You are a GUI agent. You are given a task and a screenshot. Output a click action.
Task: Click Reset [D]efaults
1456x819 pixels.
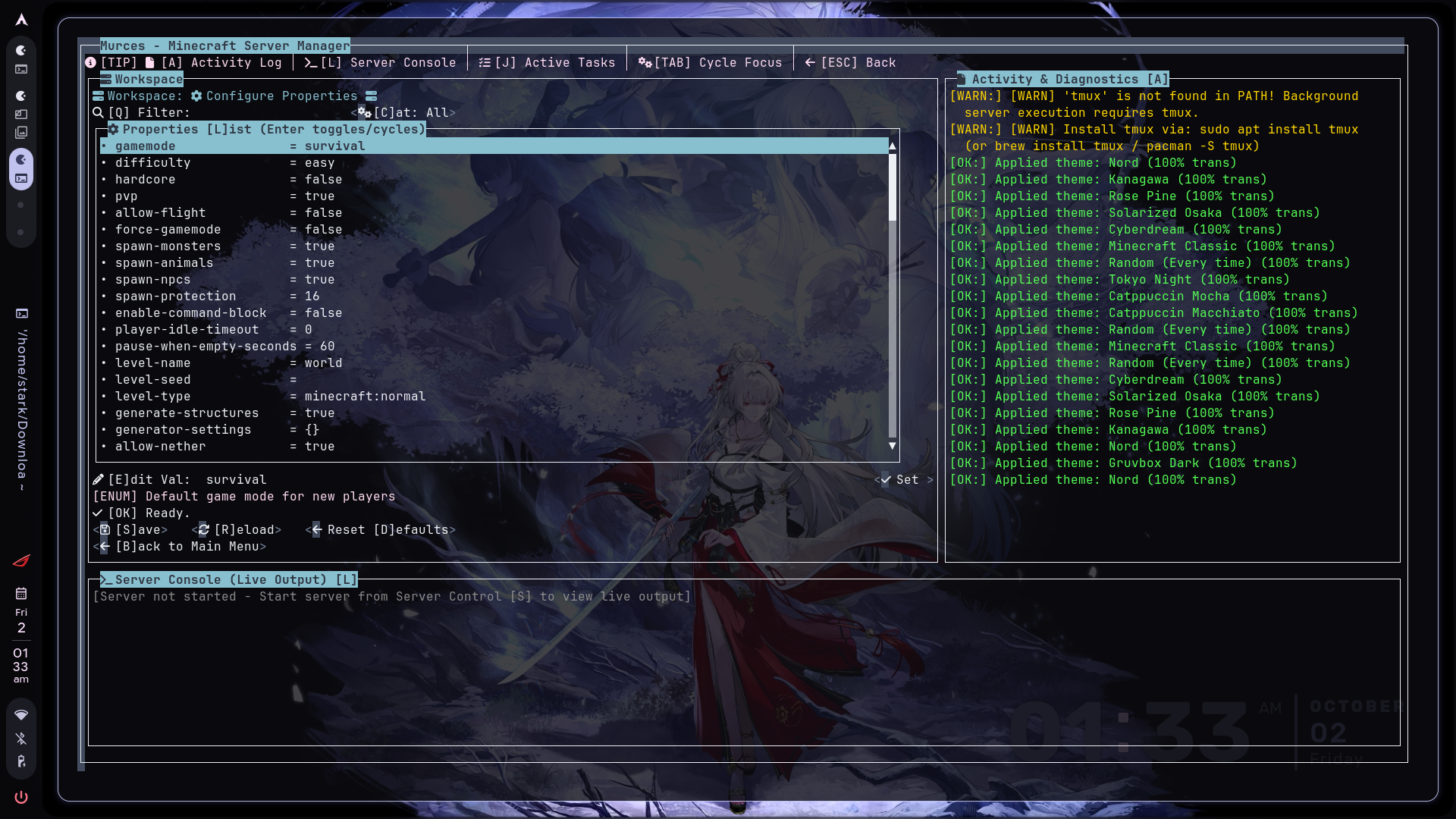pos(381,530)
